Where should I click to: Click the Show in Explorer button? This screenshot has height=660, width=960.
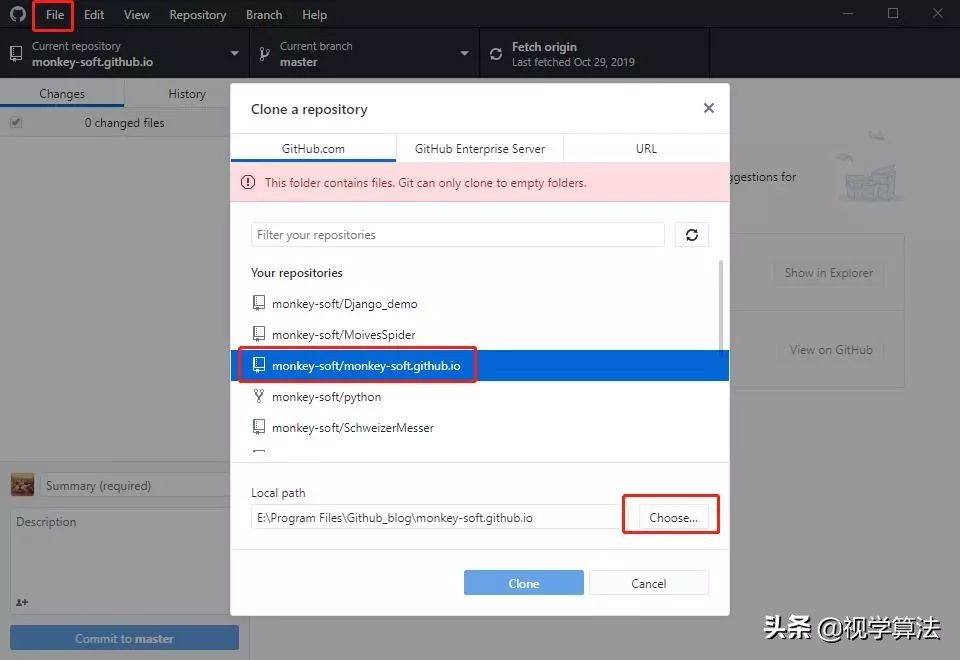tap(828, 271)
